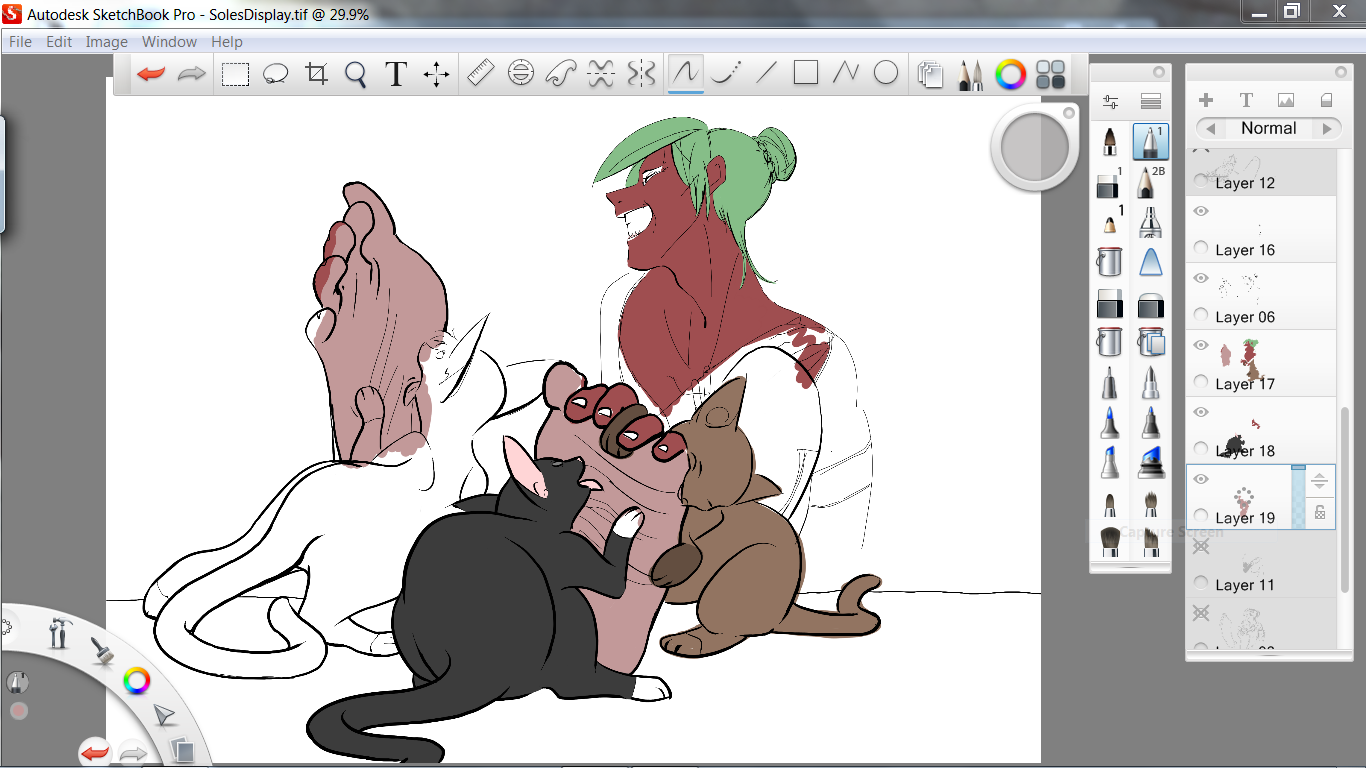1366x768 pixels.
Task: Add a new layer with plus
Action: click(1206, 100)
